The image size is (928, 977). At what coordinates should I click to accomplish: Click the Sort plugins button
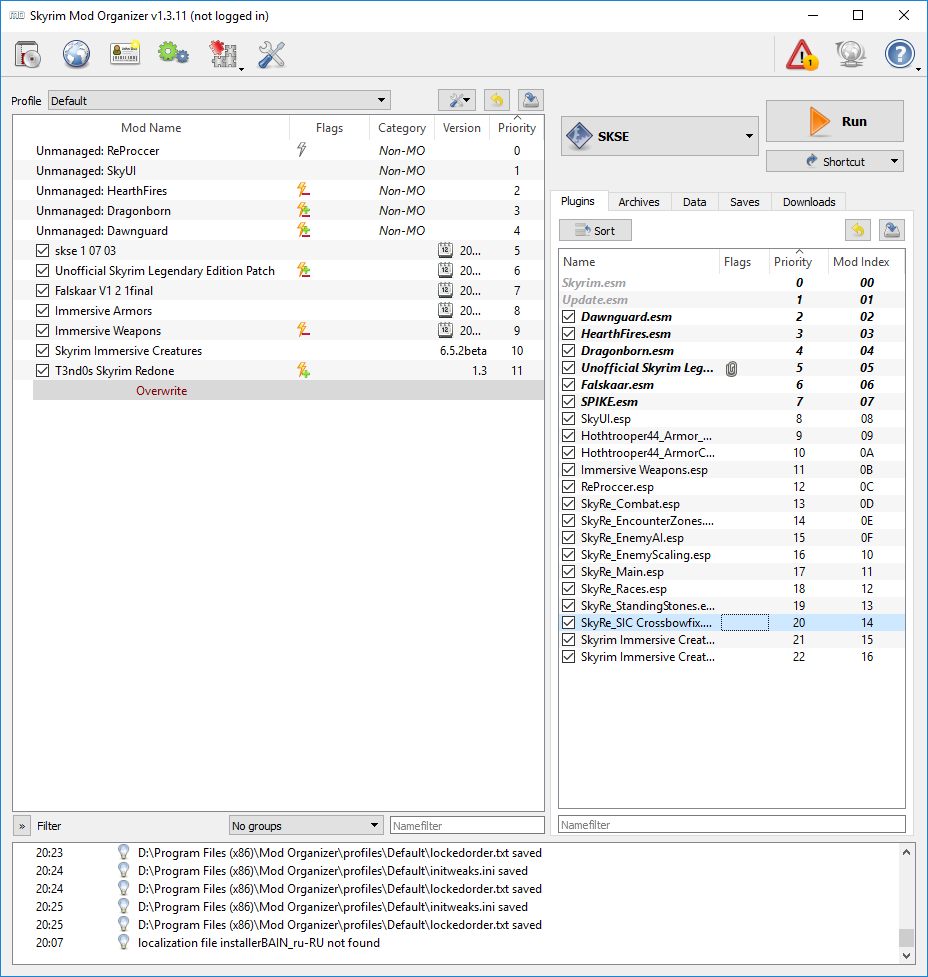coord(595,231)
